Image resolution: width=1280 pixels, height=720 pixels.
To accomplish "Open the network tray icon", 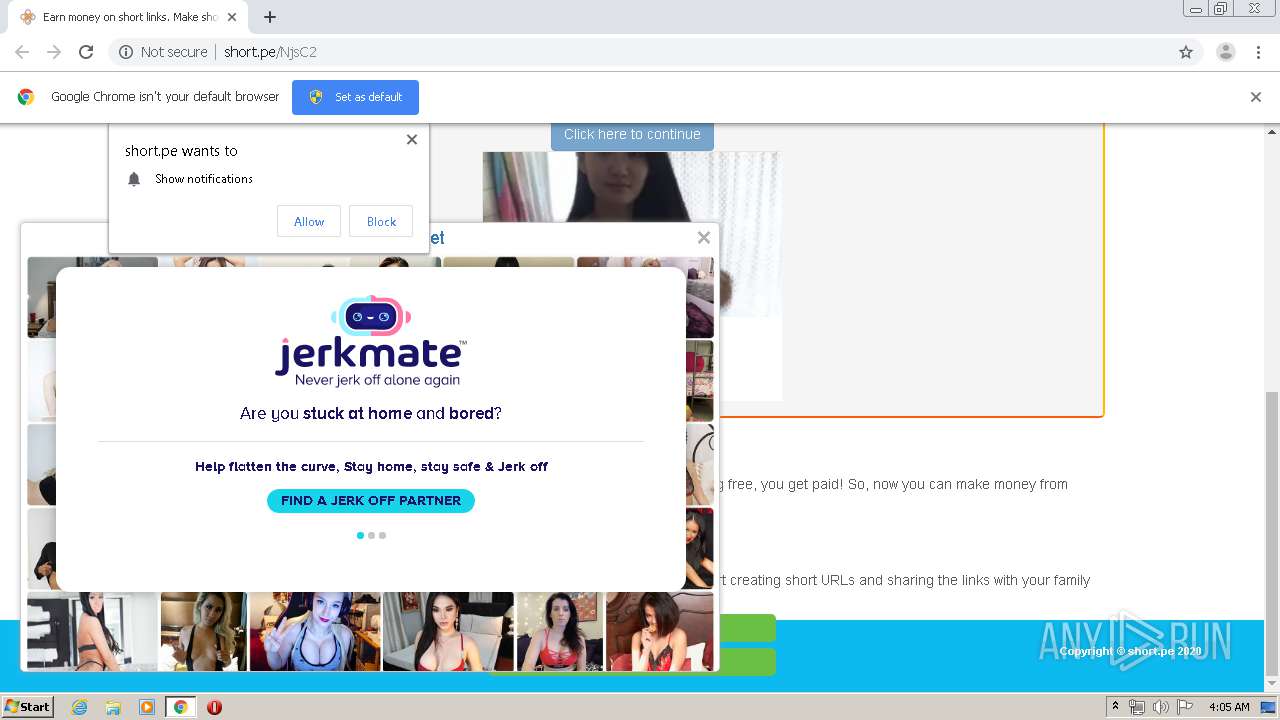I will [1137, 707].
